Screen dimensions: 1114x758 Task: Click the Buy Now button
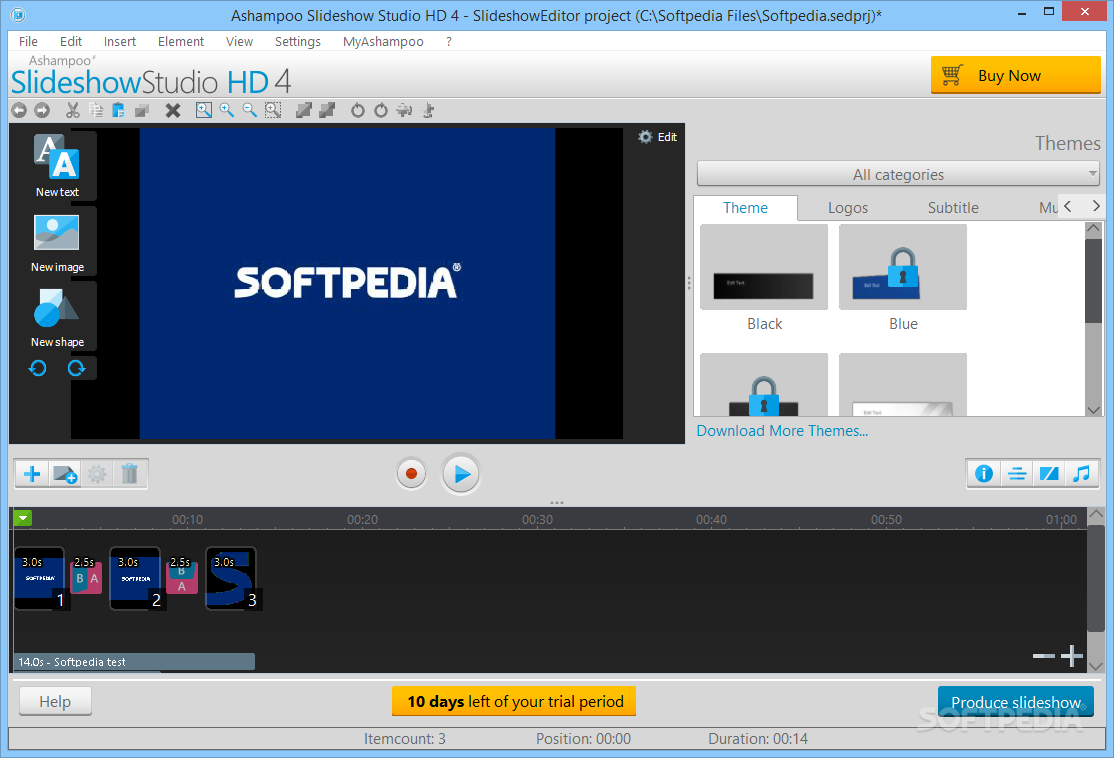[1016, 75]
